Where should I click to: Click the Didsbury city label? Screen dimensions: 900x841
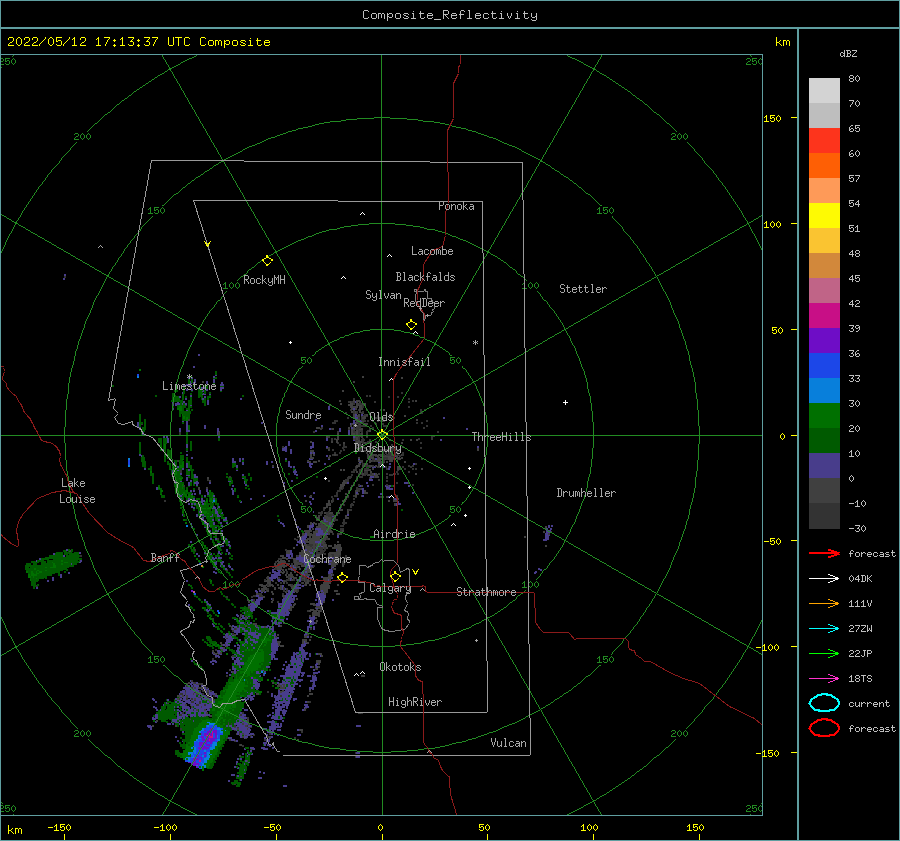[x=377, y=448]
